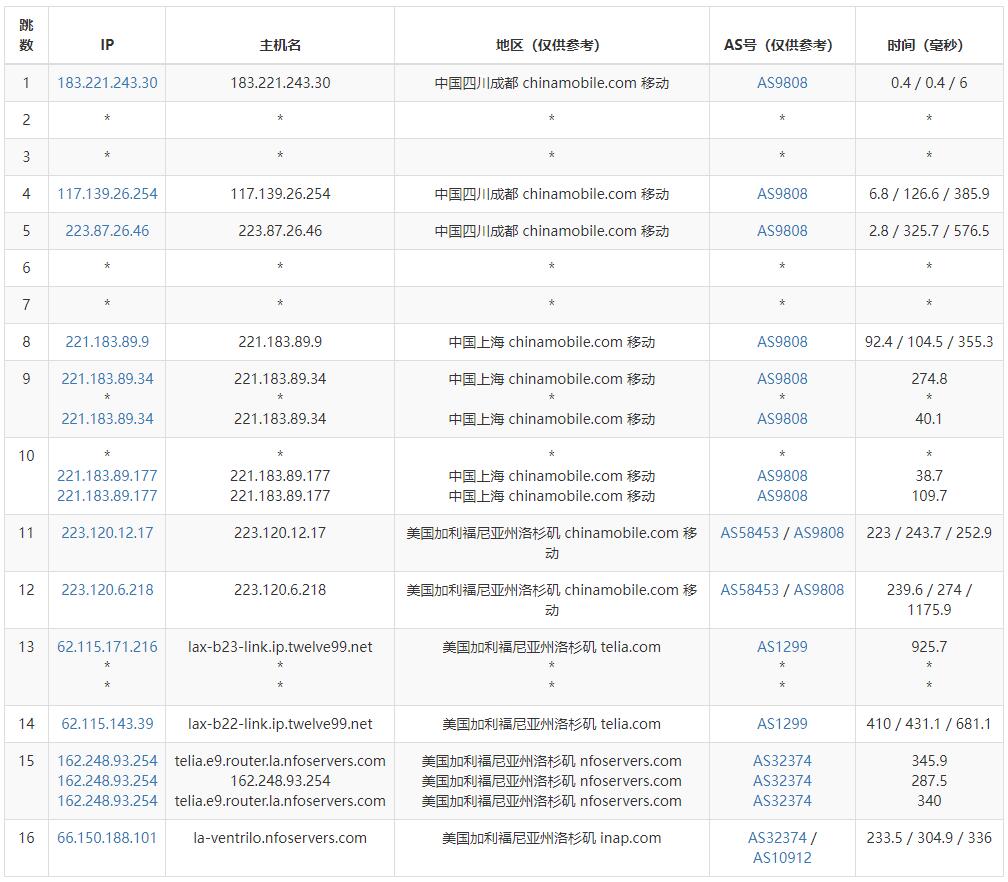The image size is (1008, 882).
Task: Select time value 92.4 / 104.5 / 355.3
Action: pos(929,342)
